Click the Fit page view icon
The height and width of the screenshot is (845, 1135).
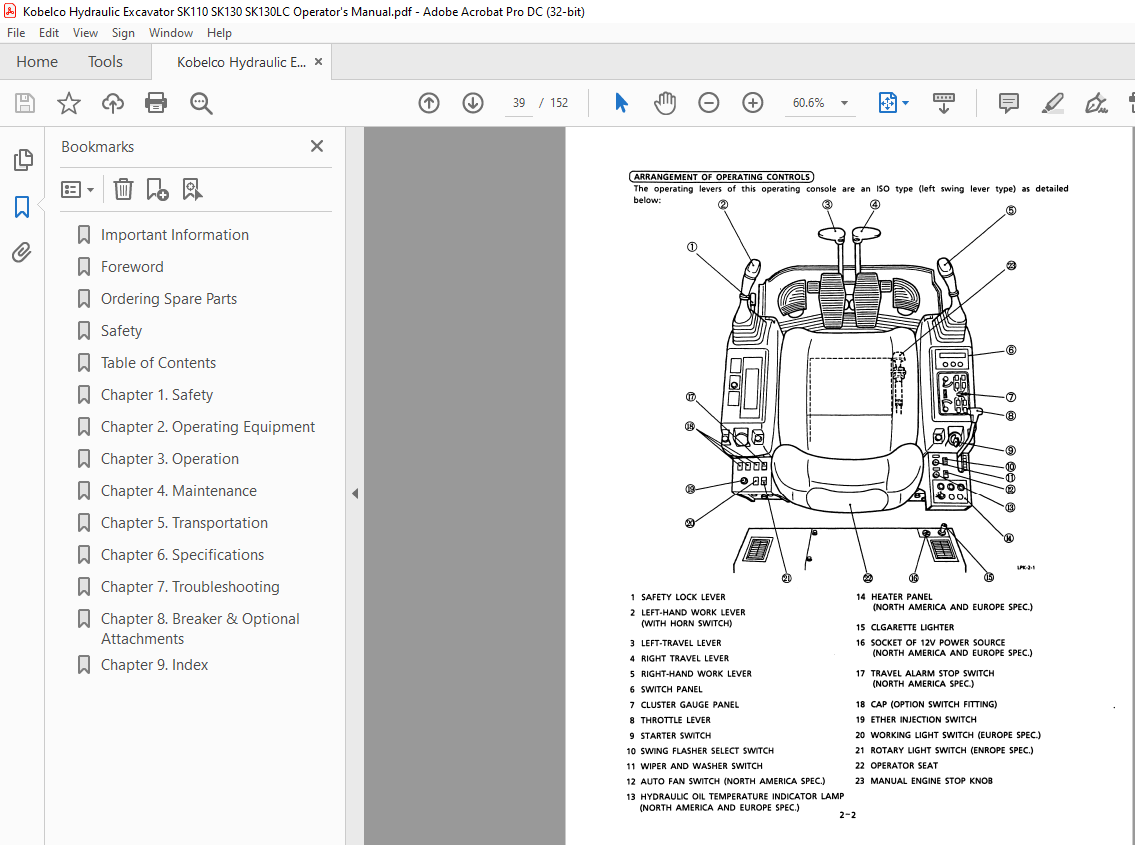pos(887,103)
